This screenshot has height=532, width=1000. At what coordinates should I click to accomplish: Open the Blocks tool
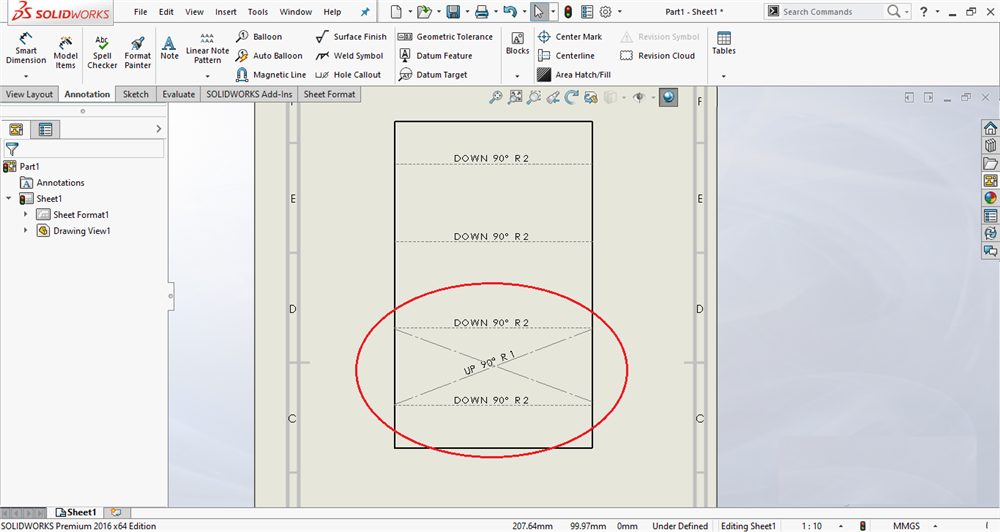pos(517,43)
